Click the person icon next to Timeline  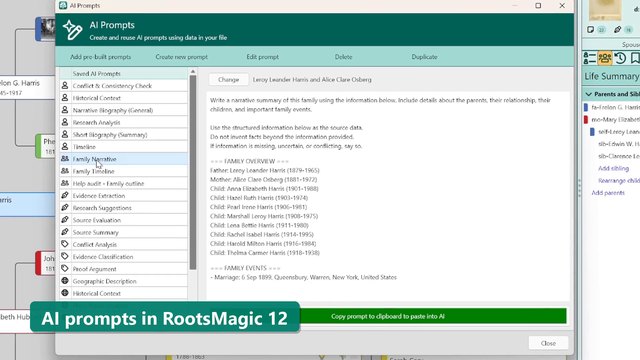point(65,147)
